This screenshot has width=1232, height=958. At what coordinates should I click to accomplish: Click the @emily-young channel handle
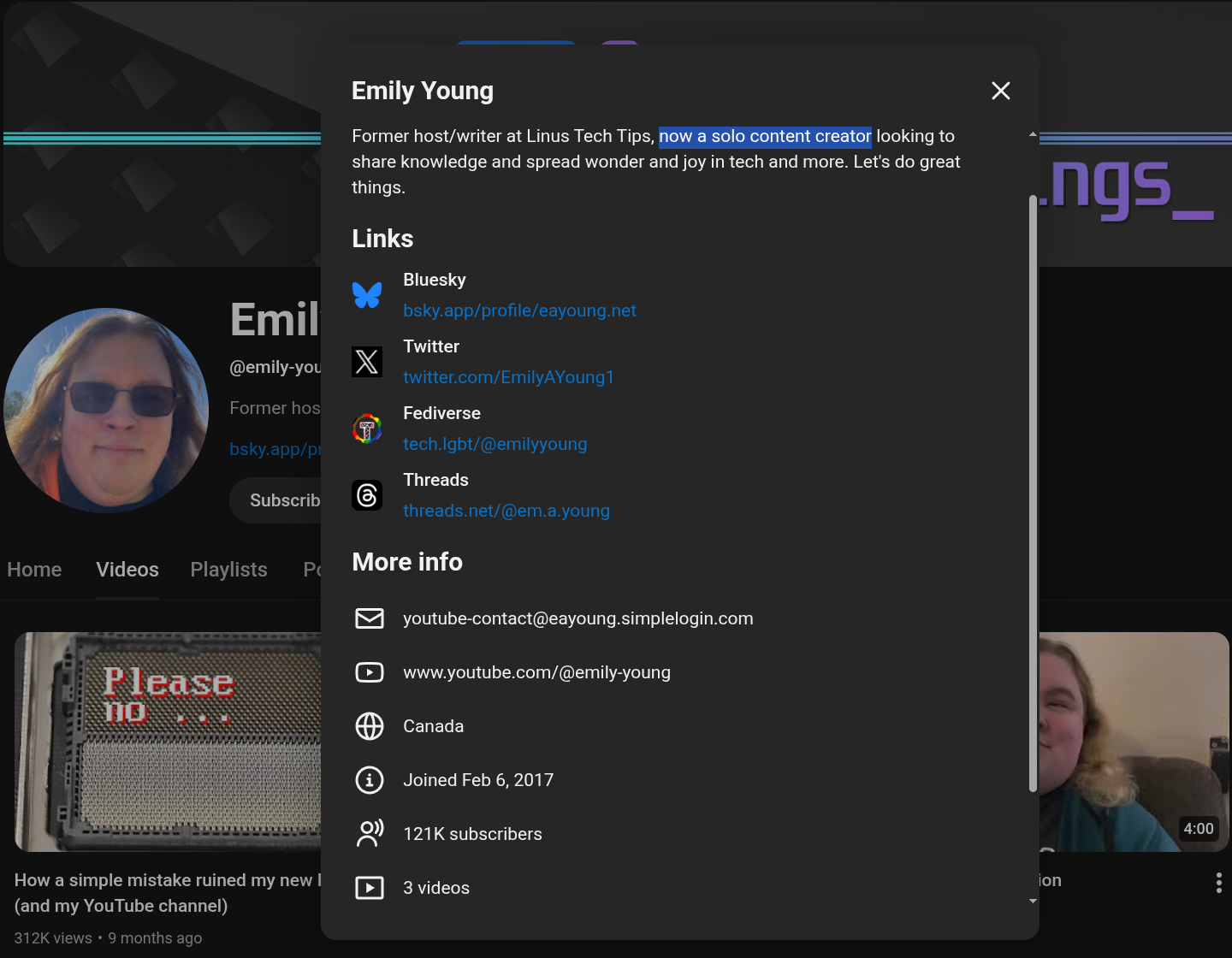coord(275,367)
